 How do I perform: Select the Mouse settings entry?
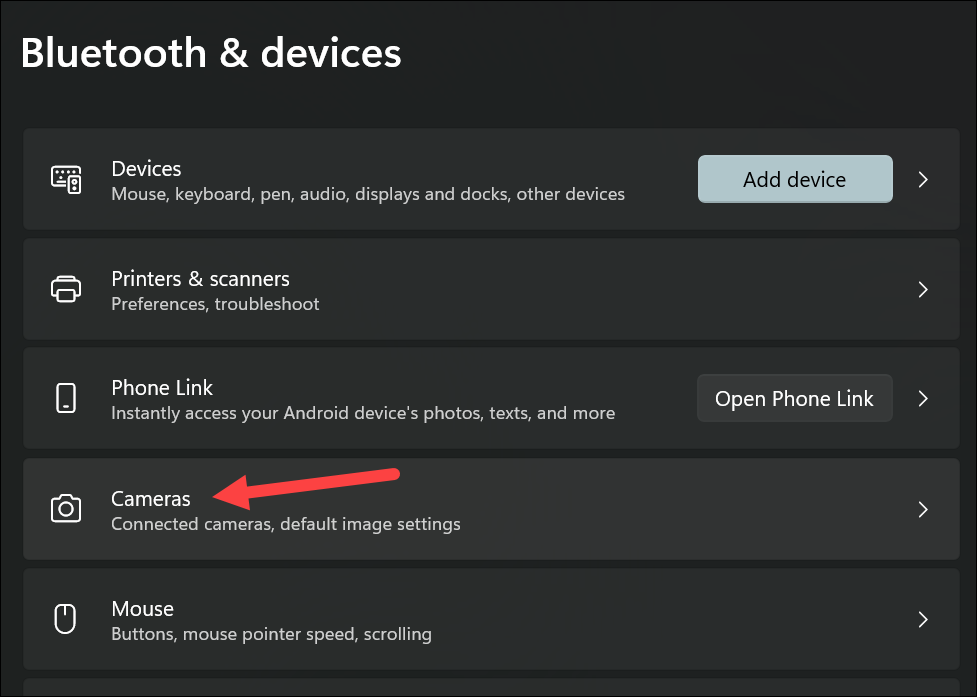pyautogui.click(x=142, y=608)
